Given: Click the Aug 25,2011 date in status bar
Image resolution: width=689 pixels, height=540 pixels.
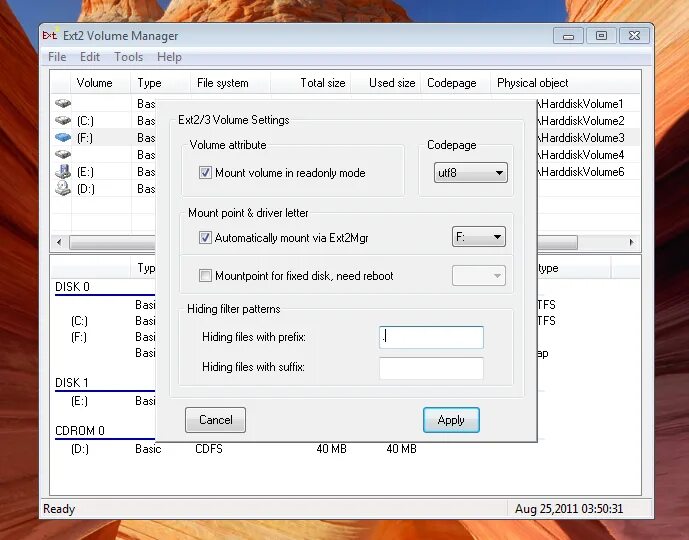Looking at the screenshot, I should pos(569,509).
